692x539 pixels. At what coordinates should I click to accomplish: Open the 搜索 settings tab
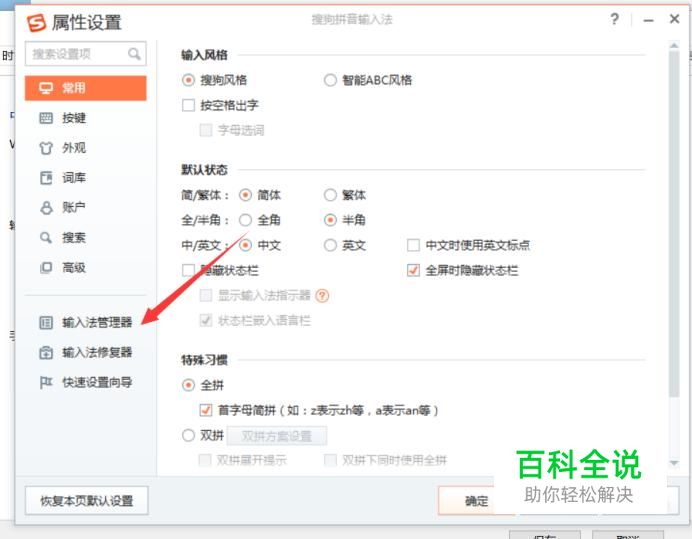pyautogui.click(x=74, y=237)
